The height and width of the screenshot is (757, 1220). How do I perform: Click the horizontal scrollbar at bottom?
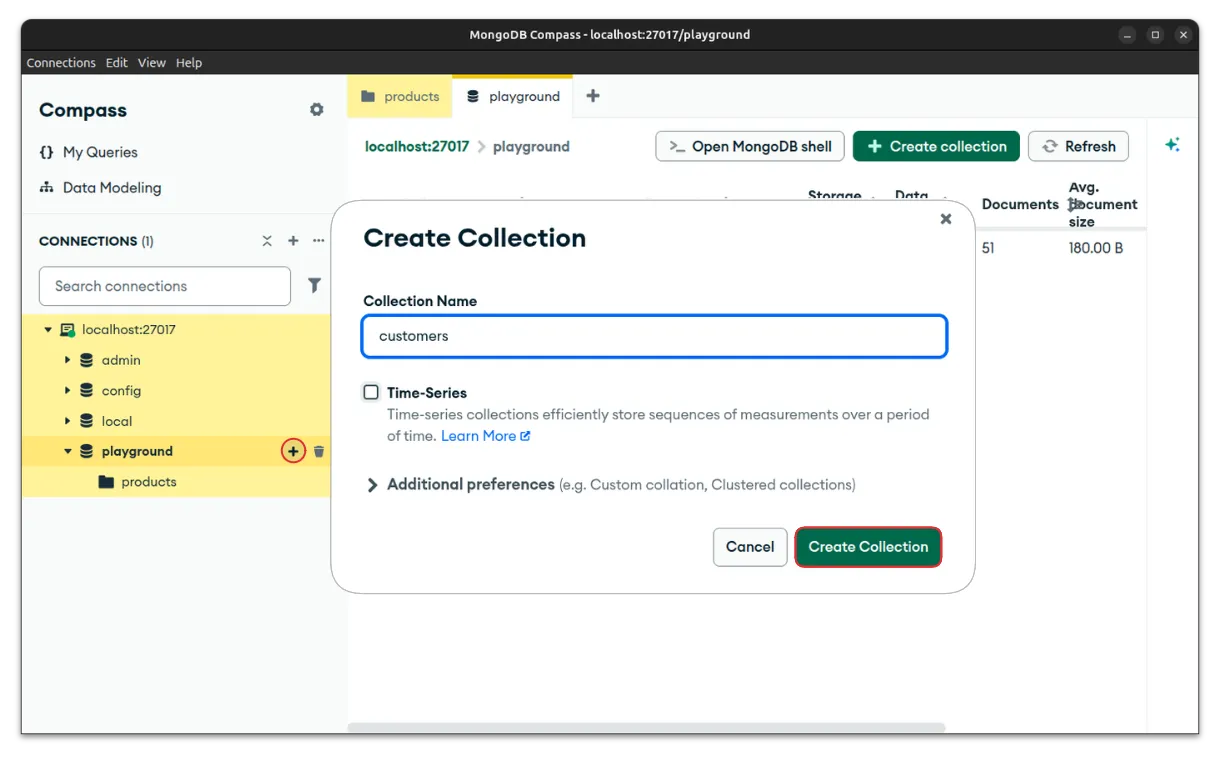(x=646, y=727)
